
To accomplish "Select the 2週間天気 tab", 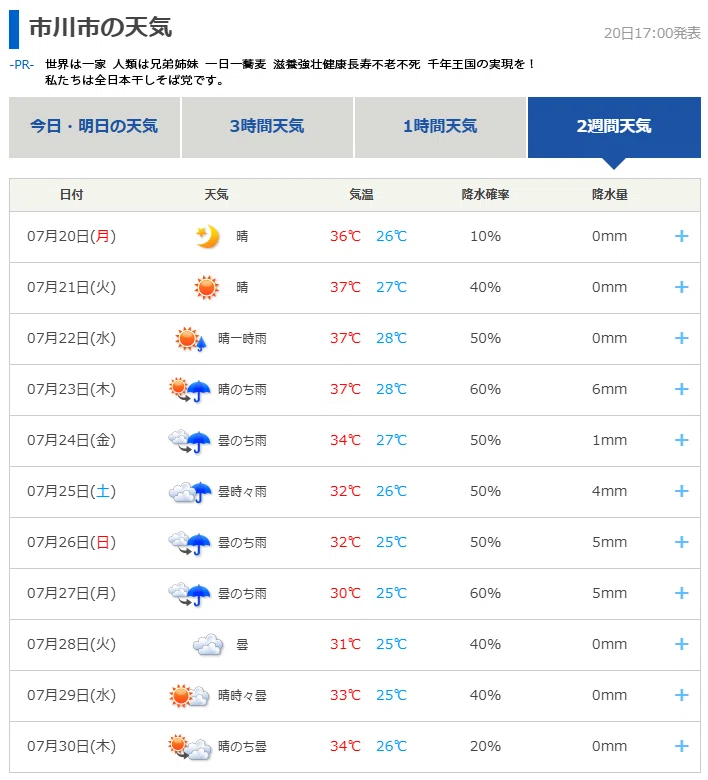I will pos(614,127).
